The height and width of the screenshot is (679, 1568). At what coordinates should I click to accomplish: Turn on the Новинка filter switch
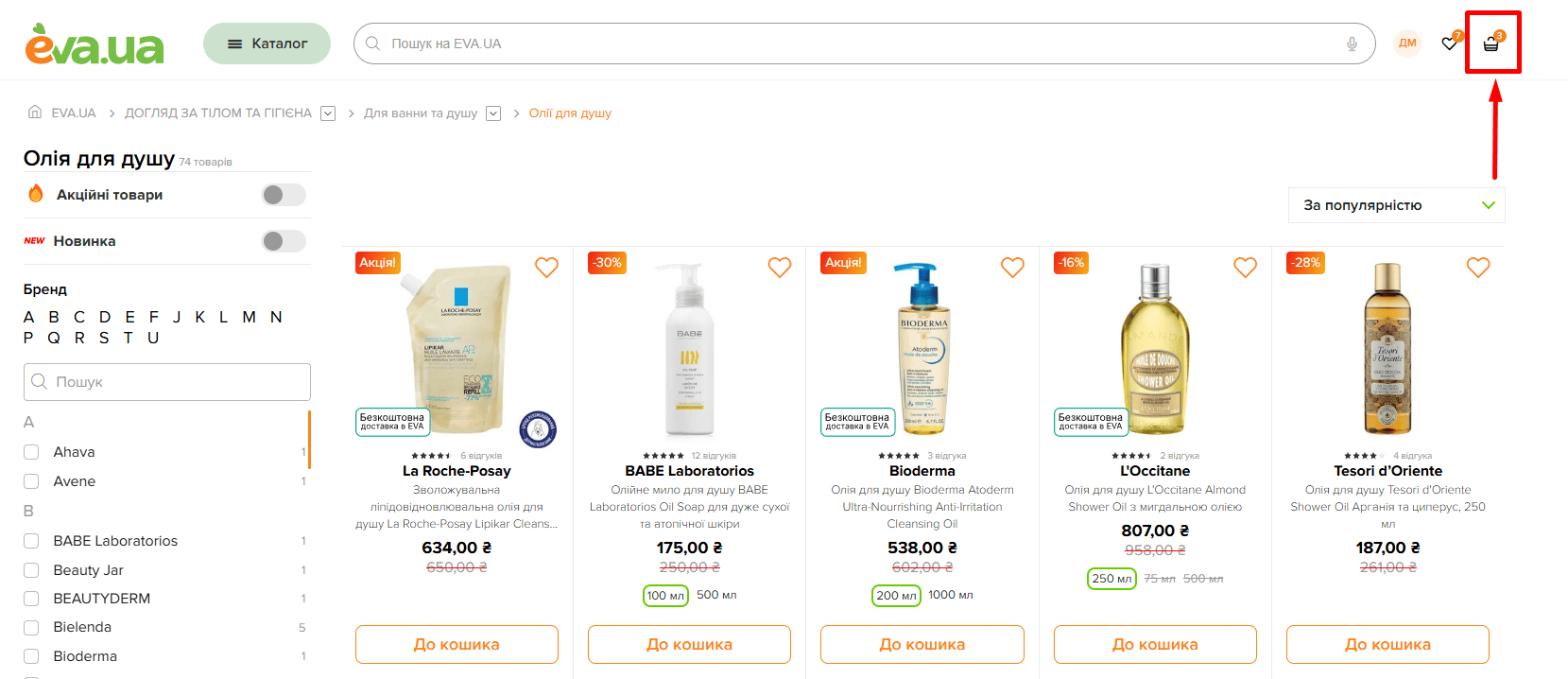[x=284, y=241]
